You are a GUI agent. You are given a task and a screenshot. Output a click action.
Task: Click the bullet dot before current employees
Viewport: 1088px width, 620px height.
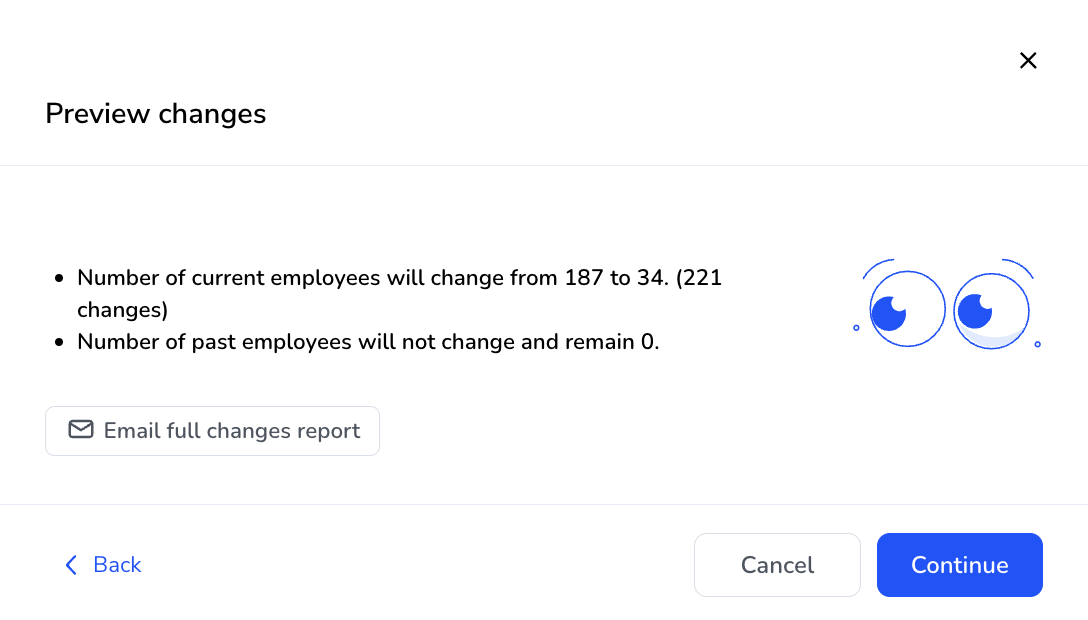pyautogui.click(x=59, y=278)
